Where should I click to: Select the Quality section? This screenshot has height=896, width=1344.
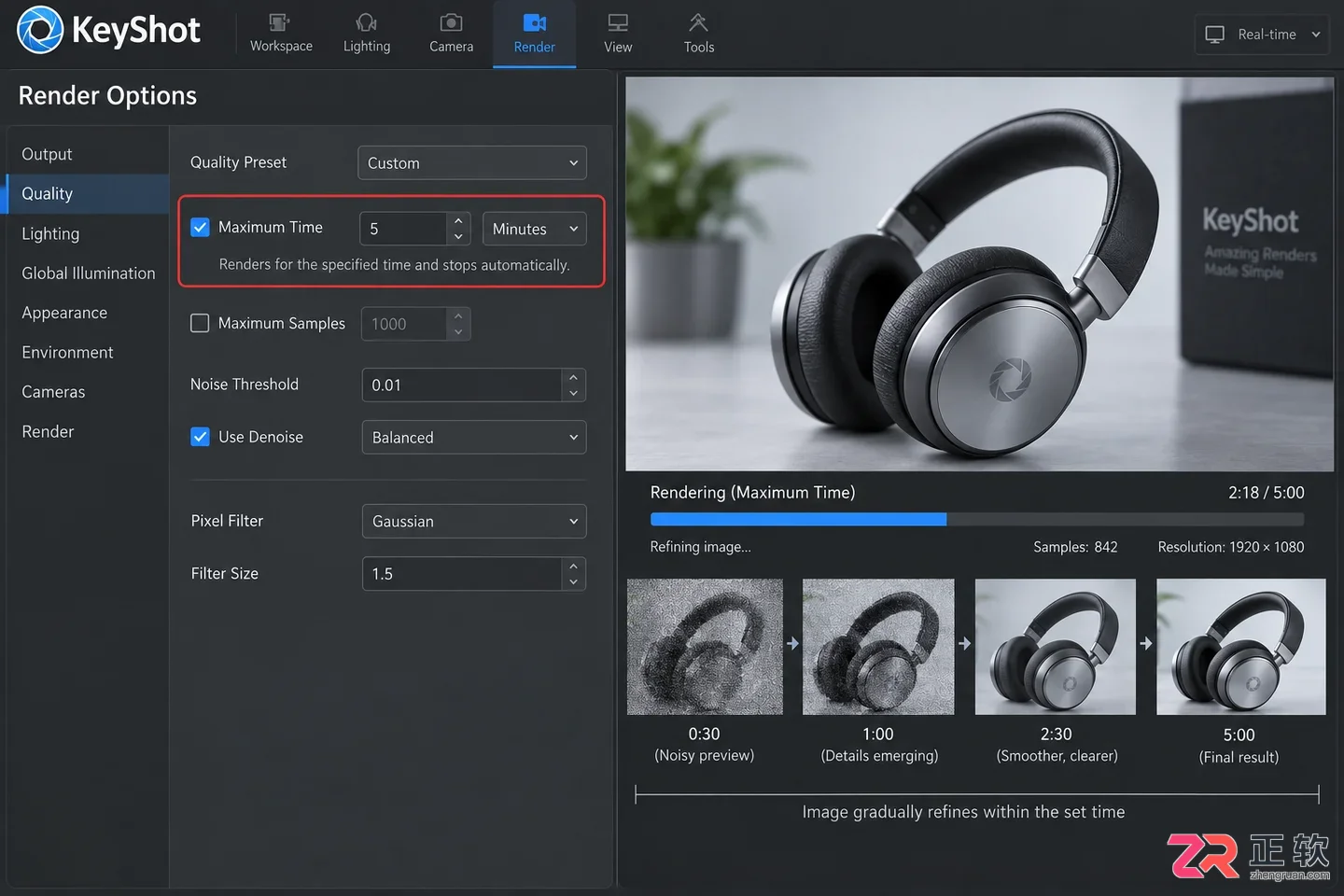(x=87, y=193)
